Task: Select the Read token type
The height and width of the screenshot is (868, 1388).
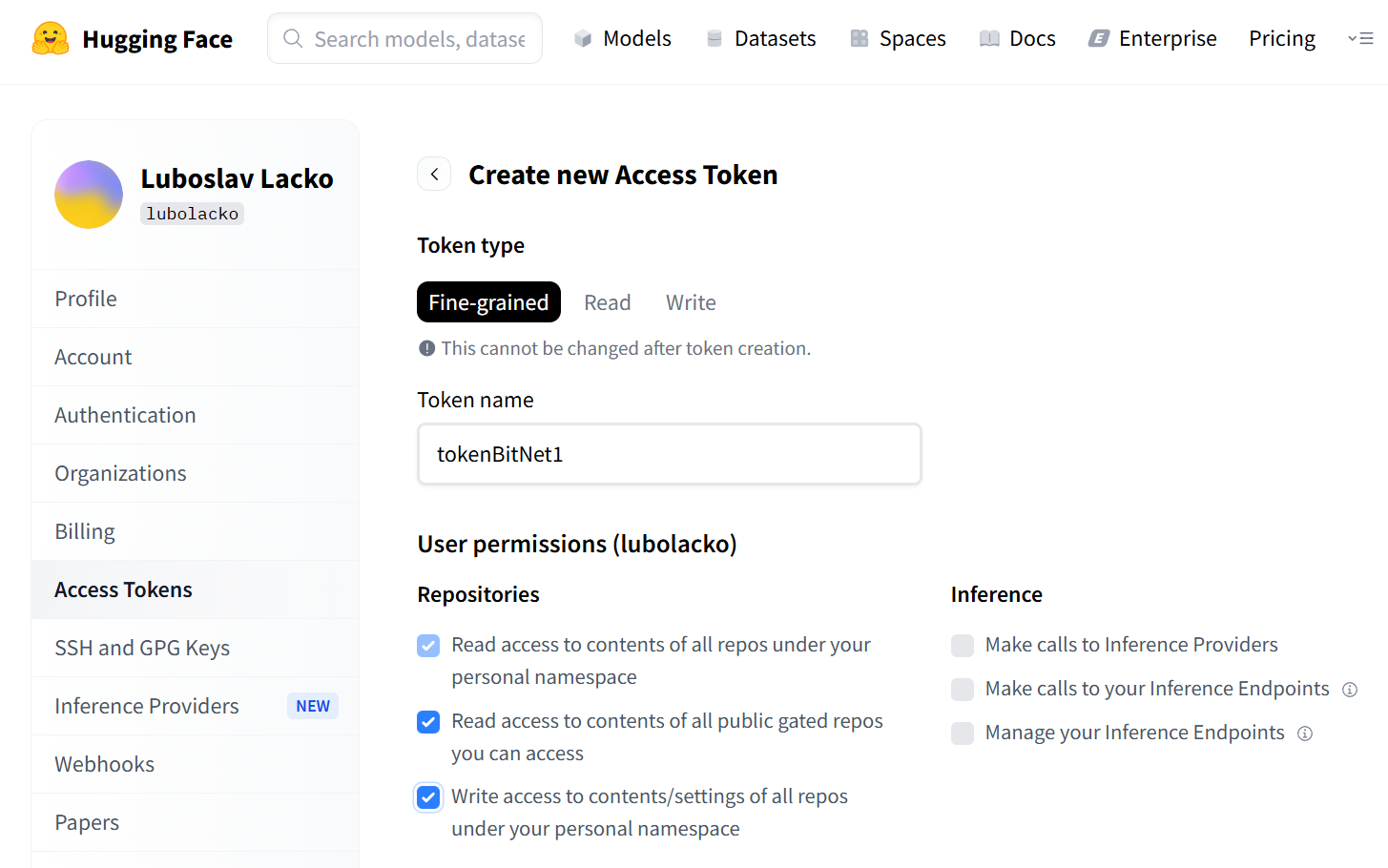Action: click(x=607, y=302)
